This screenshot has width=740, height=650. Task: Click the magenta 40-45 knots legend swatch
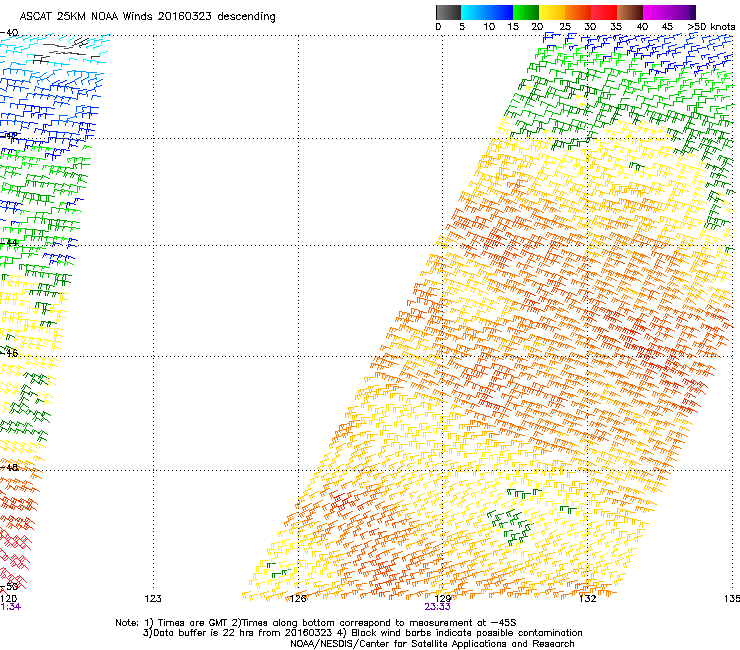tap(656, 12)
